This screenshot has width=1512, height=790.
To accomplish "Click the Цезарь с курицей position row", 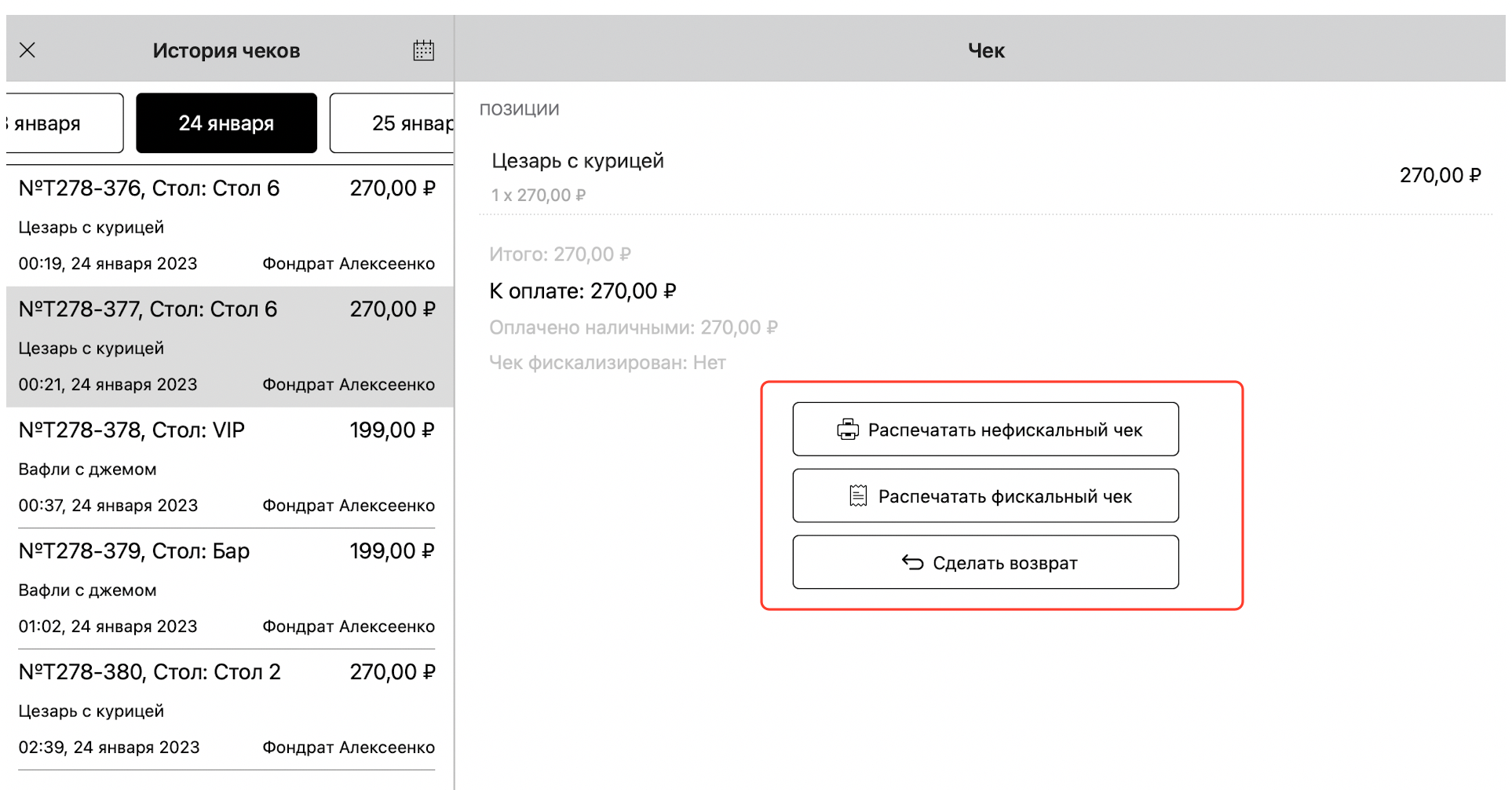I will tap(984, 176).
